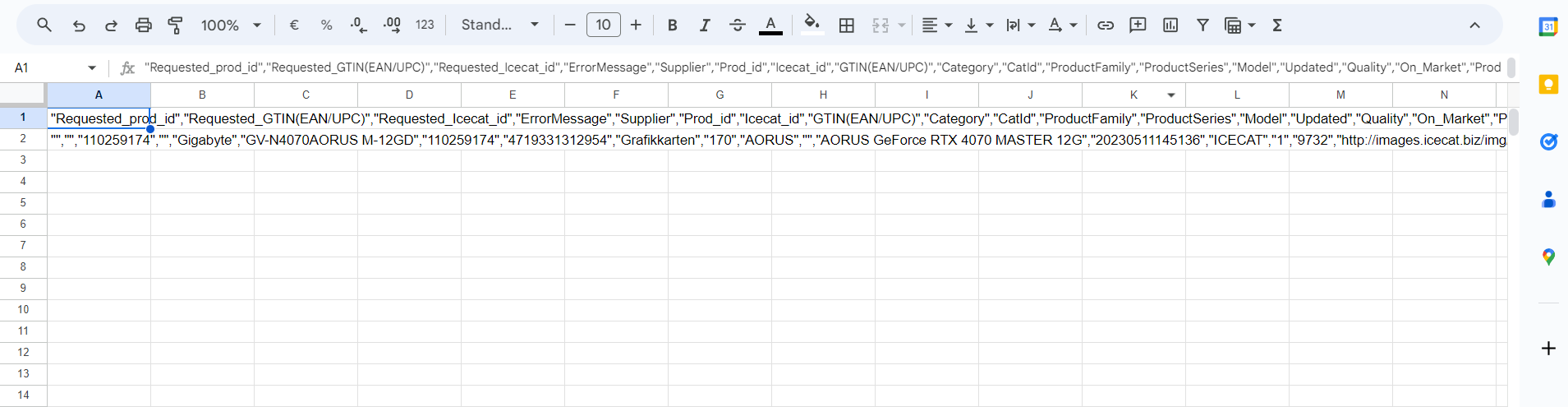Image resolution: width=1568 pixels, height=407 pixels.
Task: Open the borders menu
Action: point(847,25)
